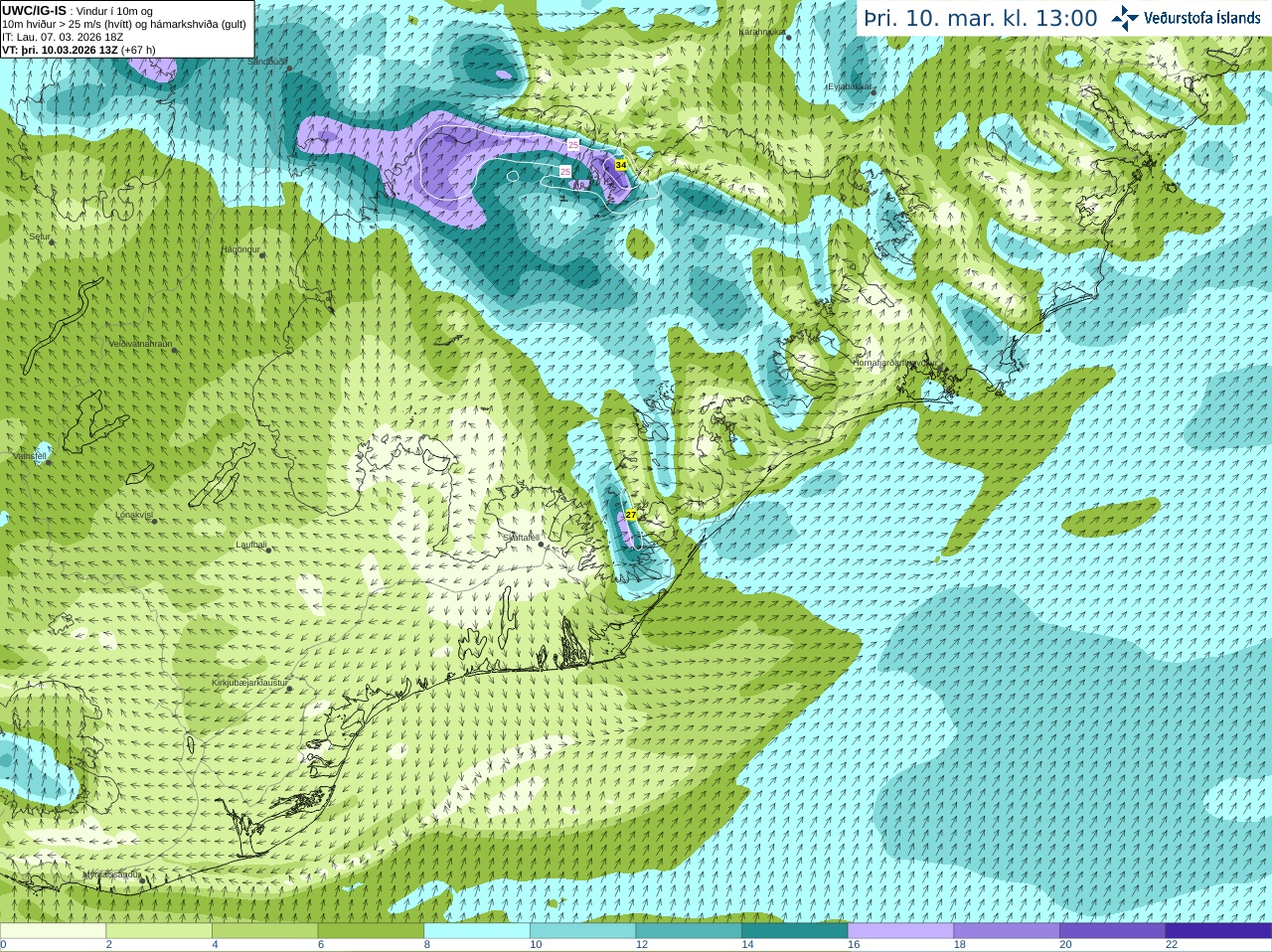Select the 2–4 m/s legend swatch
Viewport: 1272px width, 952px height.
[x=159, y=931]
